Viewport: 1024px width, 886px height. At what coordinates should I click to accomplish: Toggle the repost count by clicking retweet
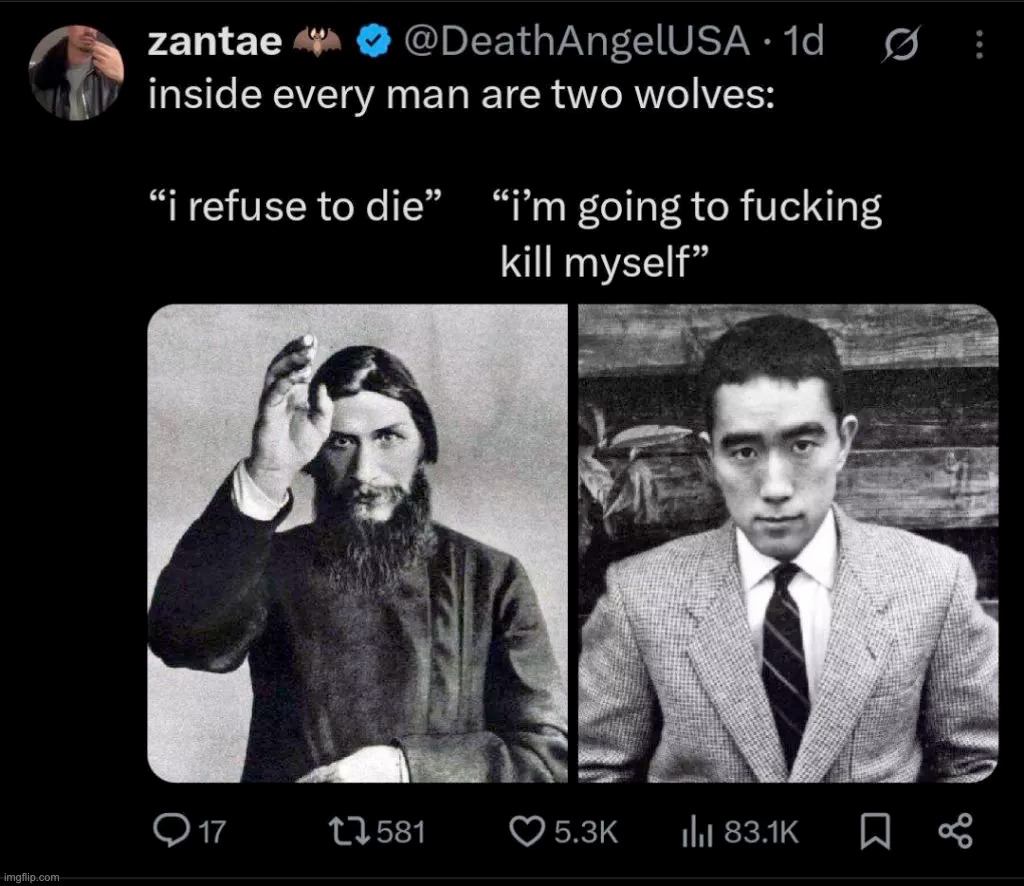coord(348,829)
